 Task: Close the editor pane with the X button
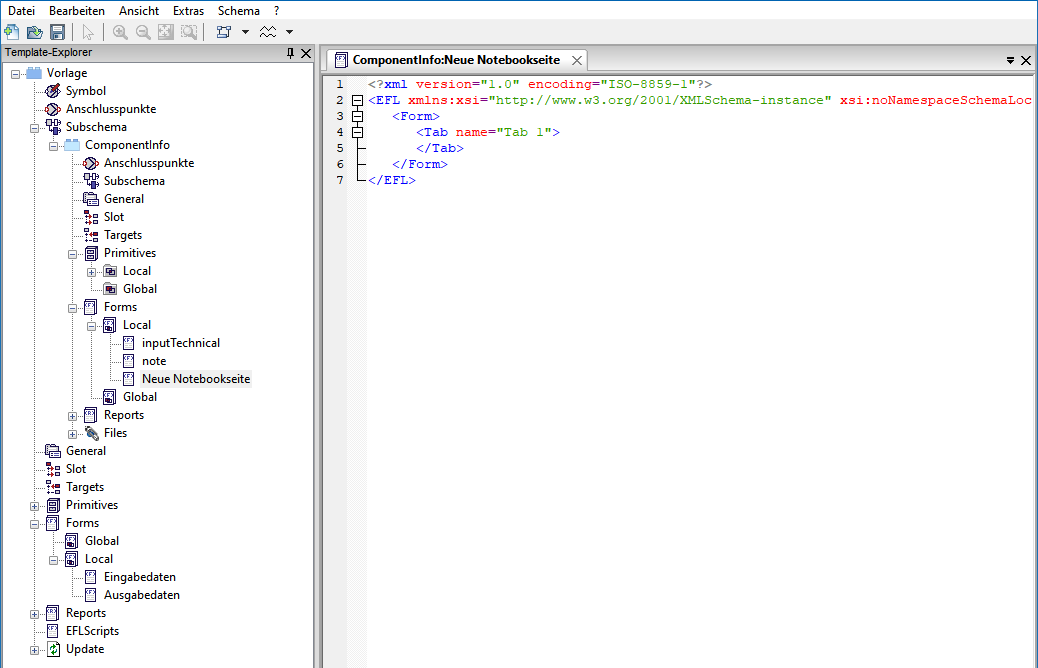[x=1026, y=60]
